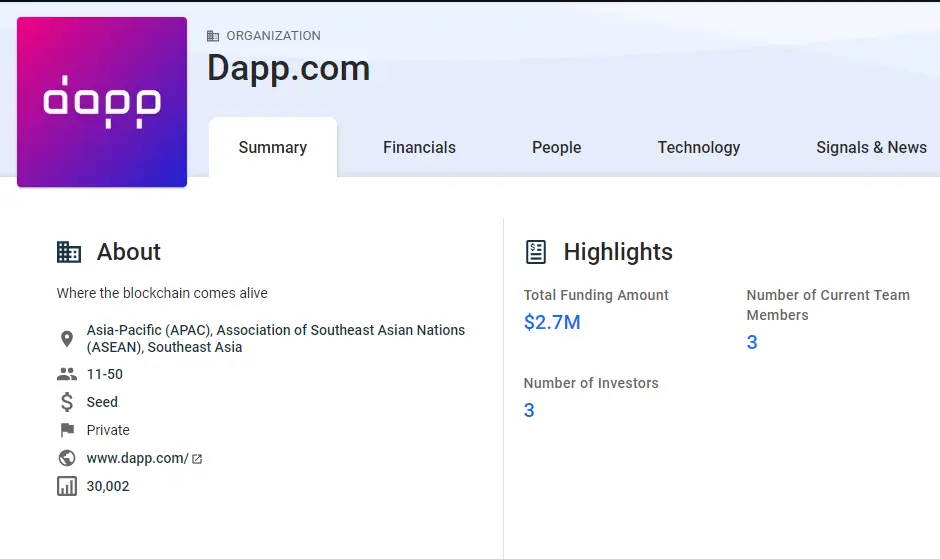Switch to the Financials tab
The width and height of the screenshot is (940, 559).
tap(419, 148)
